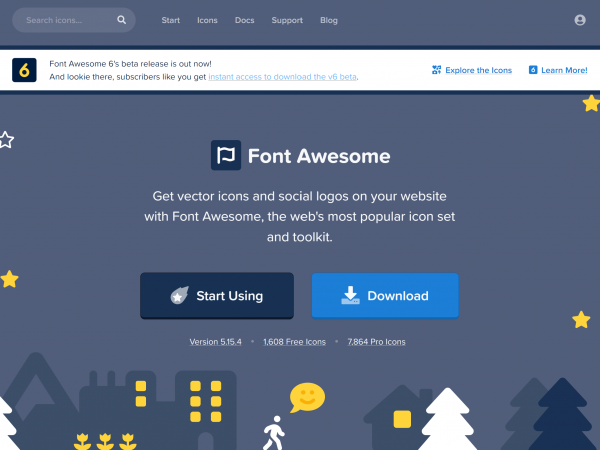The width and height of the screenshot is (600, 450).
Task: Select Support in the top navigation
Action: pos(287,20)
